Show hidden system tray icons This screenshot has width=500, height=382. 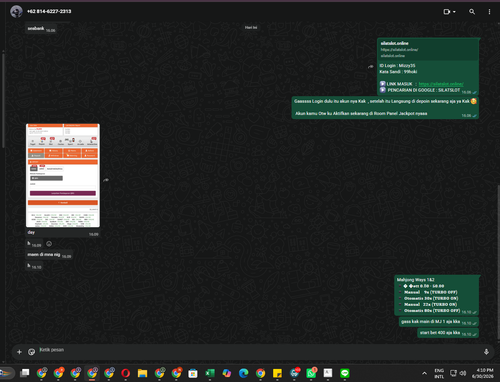[424, 373]
